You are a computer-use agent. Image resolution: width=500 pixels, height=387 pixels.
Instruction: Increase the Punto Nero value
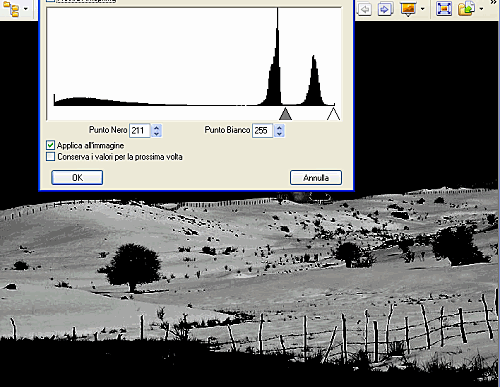click(x=157, y=127)
